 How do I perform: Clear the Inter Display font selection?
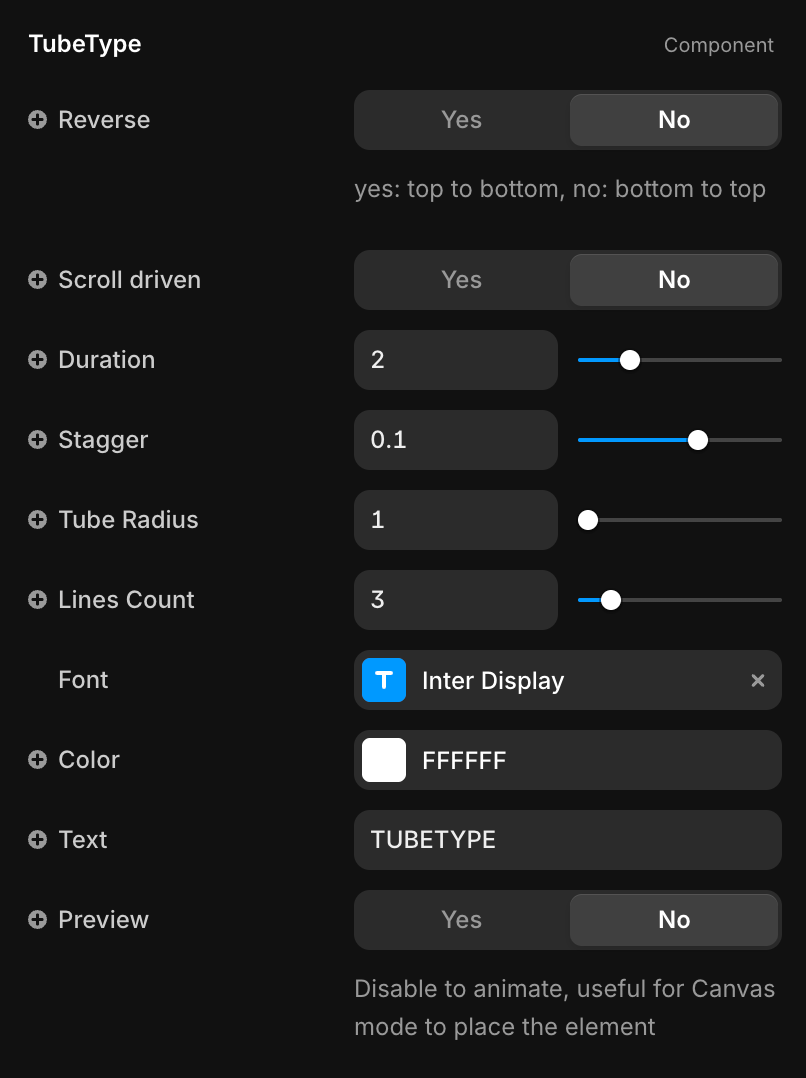click(758, 680)
